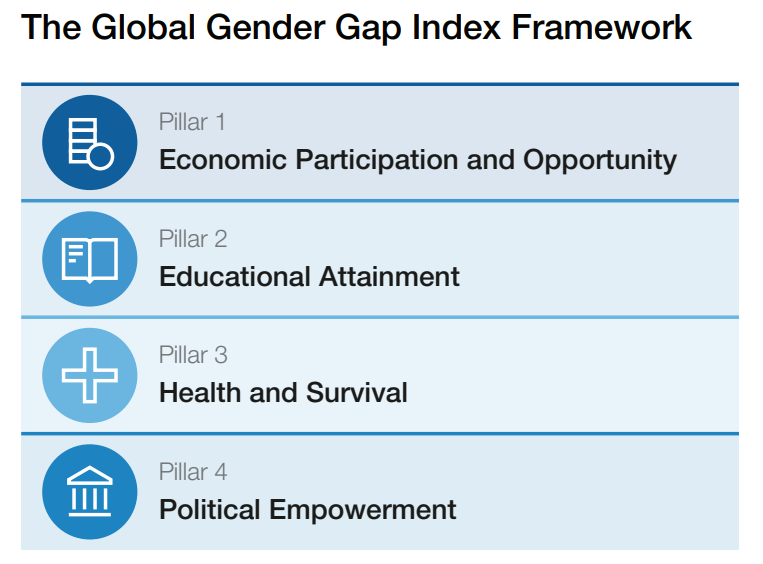The width and height of the screenshot is (763, 564).
Task: Click the columns of the government building icon
Action: 90,498
